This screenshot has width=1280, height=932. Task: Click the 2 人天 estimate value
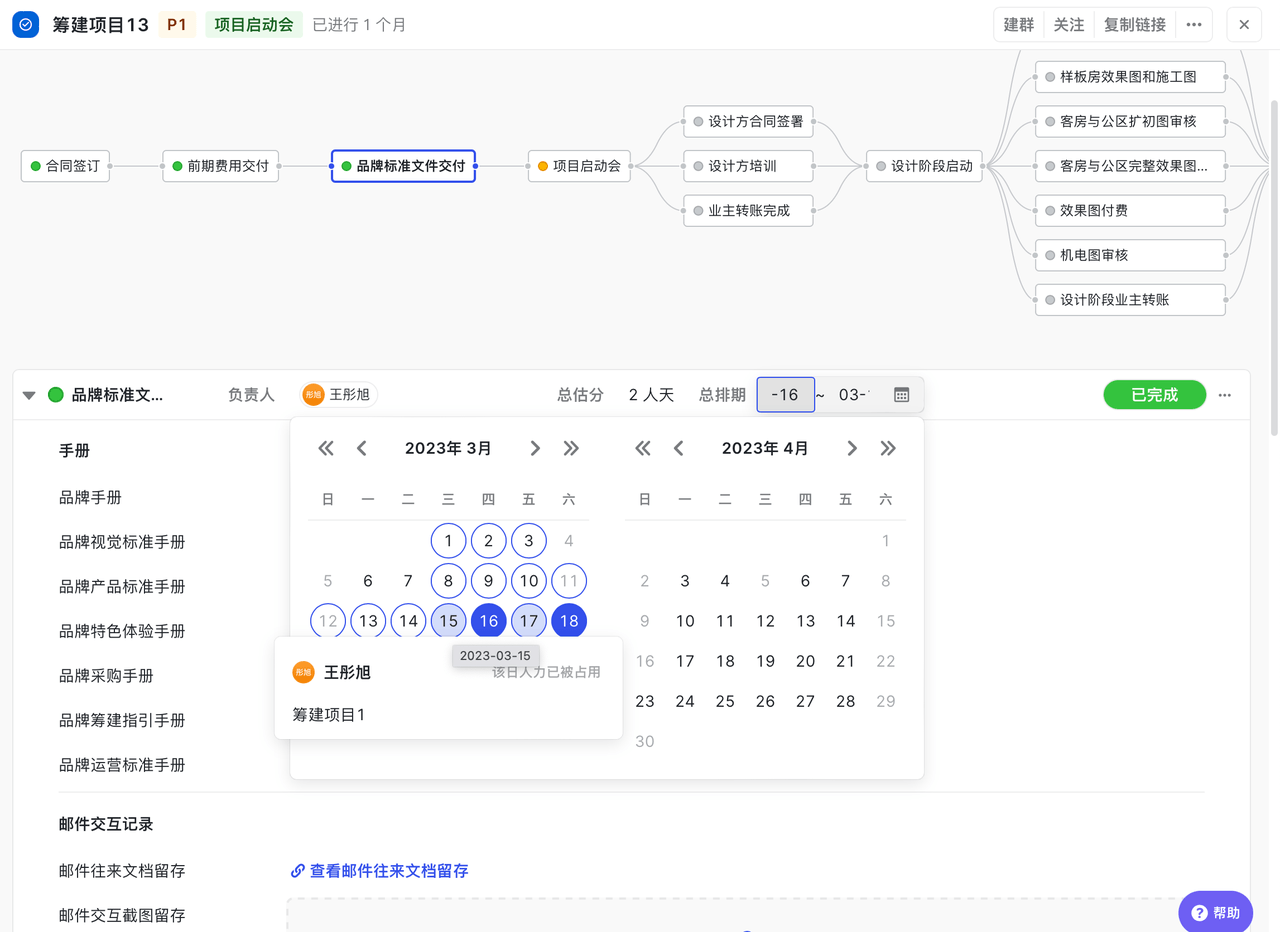pyautogui.click(x=652, y=395)
